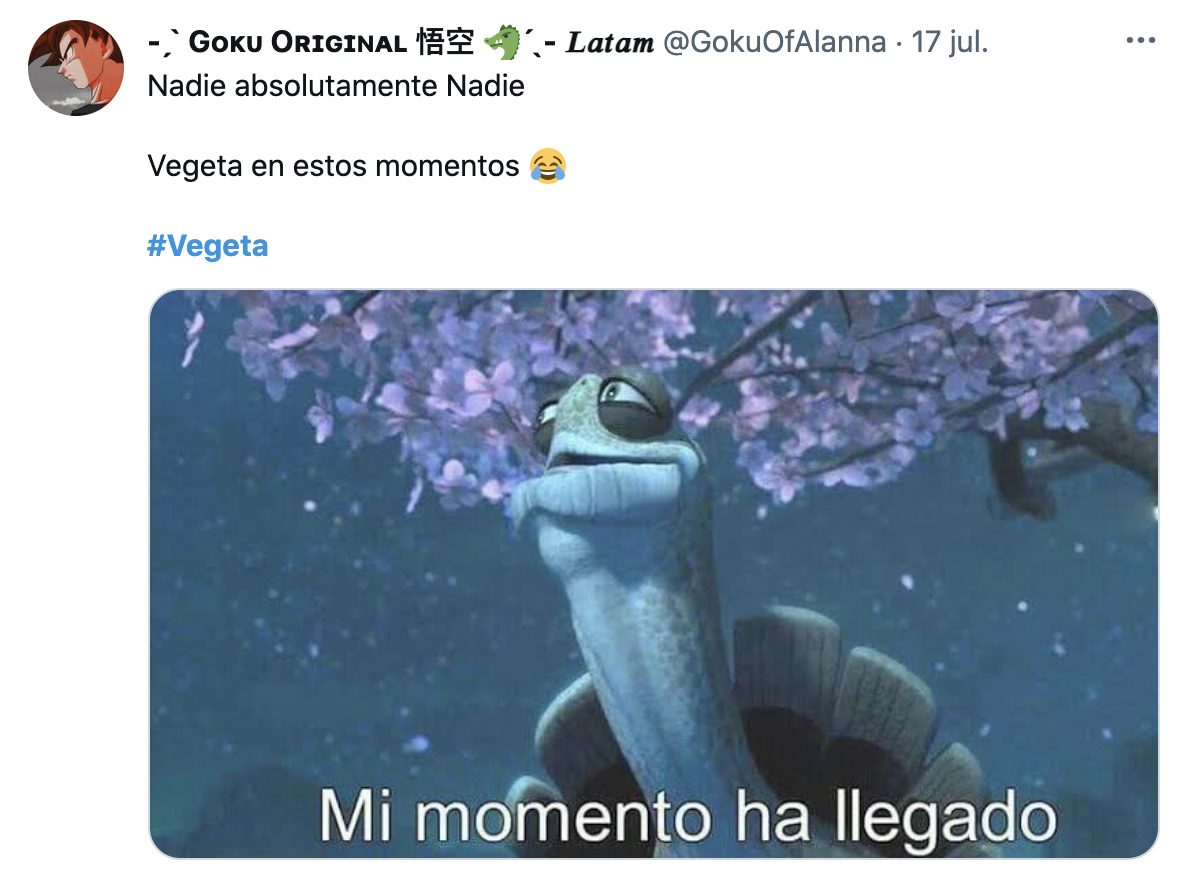Open the @GokuOfAlanna handle link
This screenshot has width=1188, height=874.
pyautogui.click(x=774, y=42)
